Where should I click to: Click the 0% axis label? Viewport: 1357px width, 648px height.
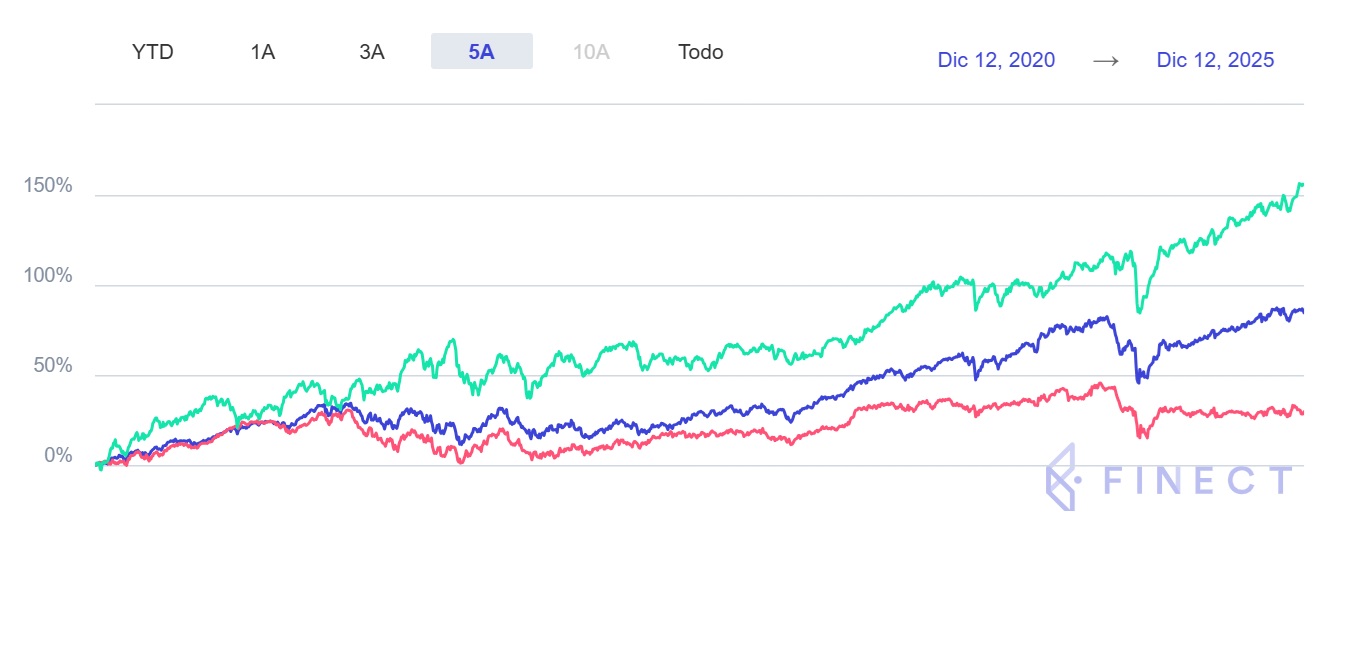click(x=57, y=456)
